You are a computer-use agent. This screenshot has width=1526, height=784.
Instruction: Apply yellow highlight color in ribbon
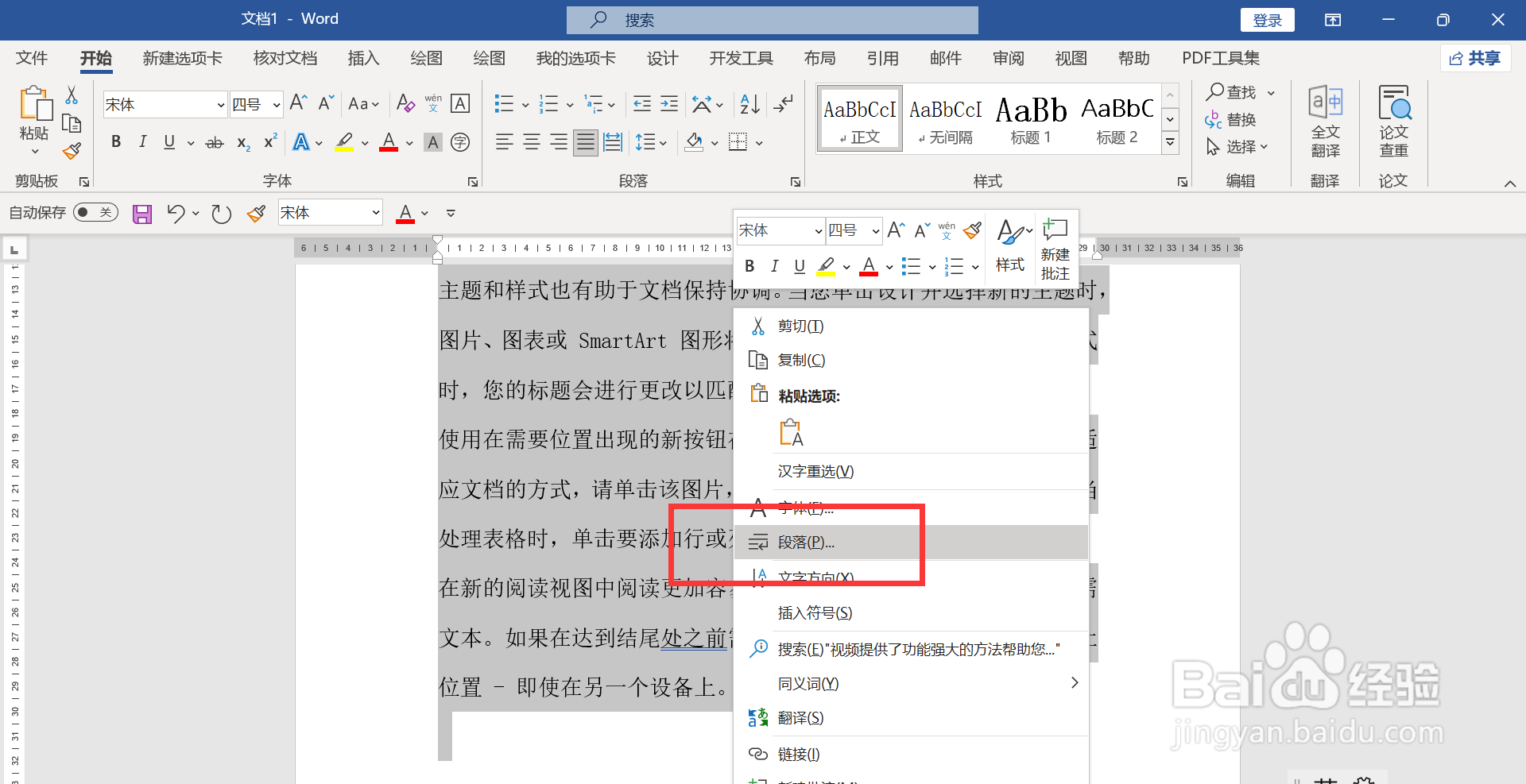[x=344, y=142]
